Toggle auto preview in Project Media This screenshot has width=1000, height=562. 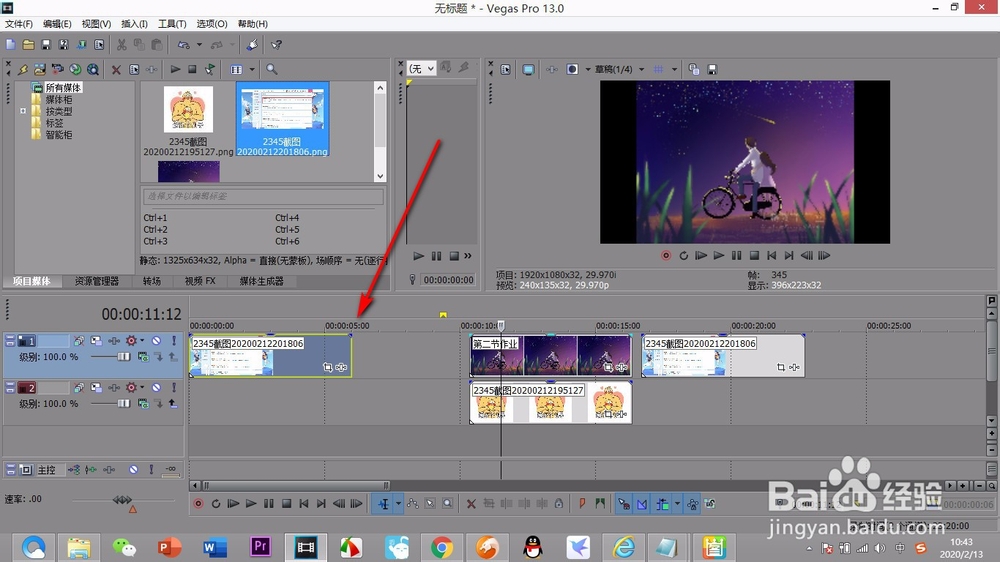coord(210,69)
